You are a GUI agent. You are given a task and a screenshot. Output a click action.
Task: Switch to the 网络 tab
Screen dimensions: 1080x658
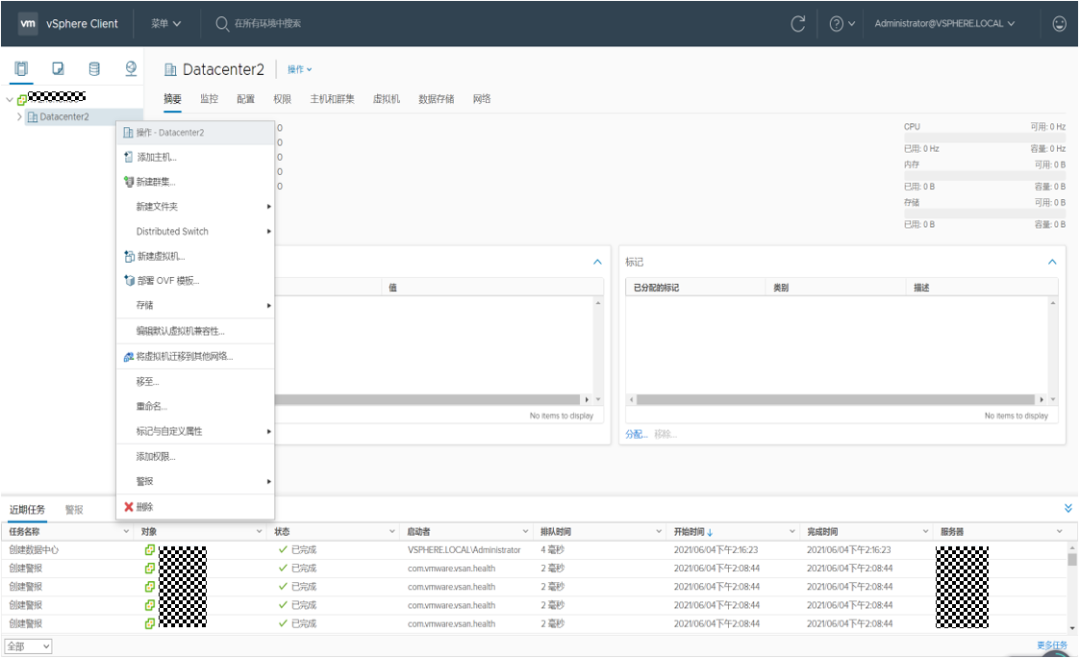(481, 99)
